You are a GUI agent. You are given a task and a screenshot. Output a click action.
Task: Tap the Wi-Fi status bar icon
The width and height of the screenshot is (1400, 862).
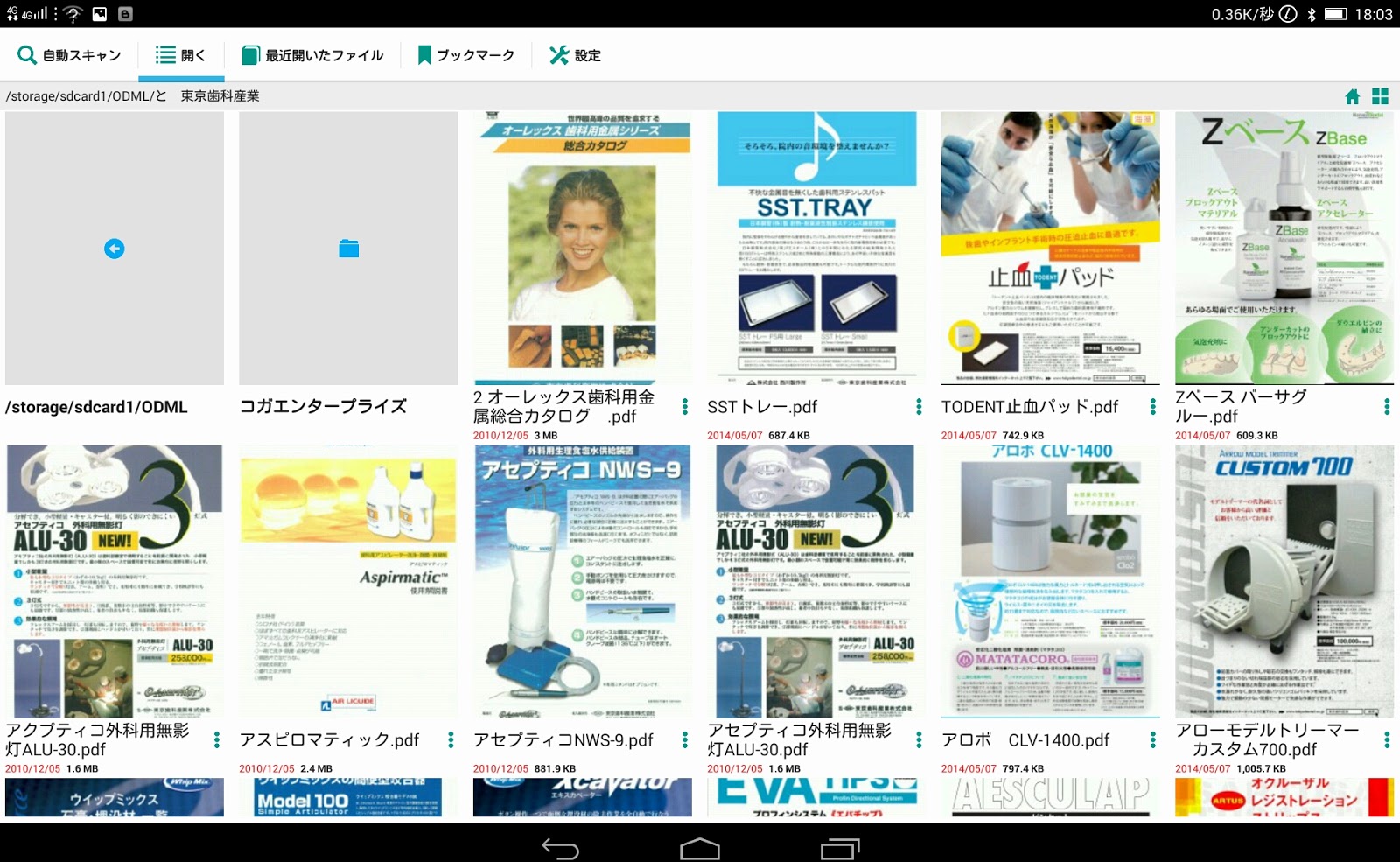(x=73, y=14)
